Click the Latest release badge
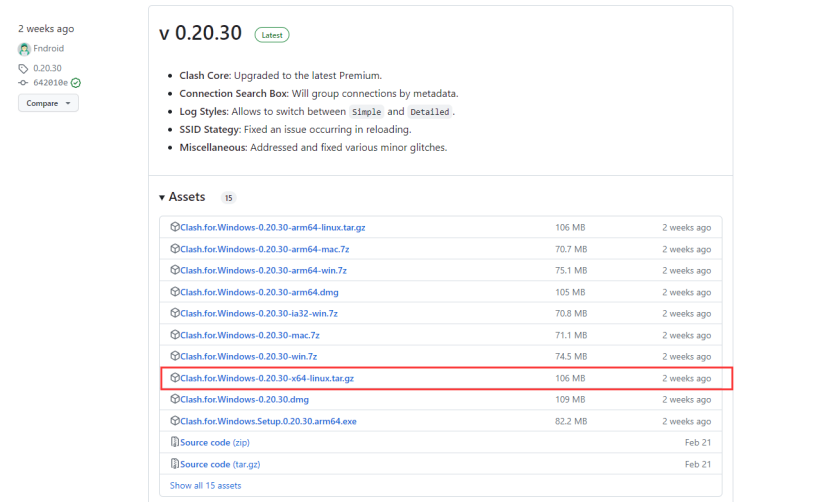Screen dimensions: 827x502 (272, 35)
